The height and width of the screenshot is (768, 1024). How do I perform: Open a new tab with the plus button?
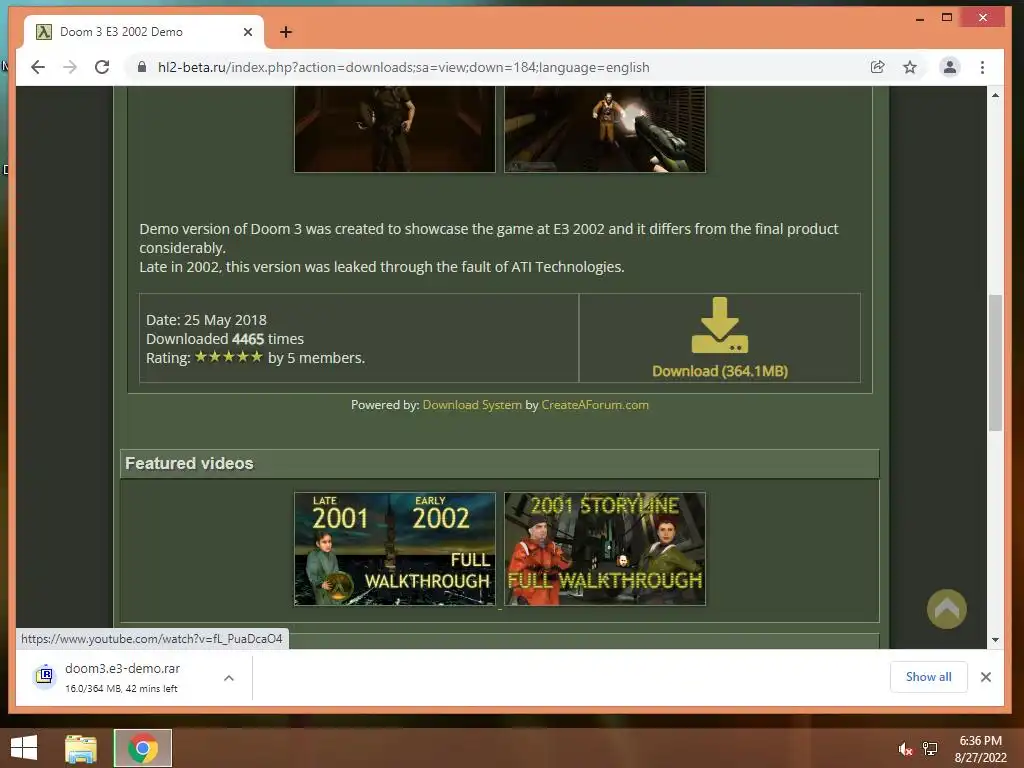tap(286, 32)
